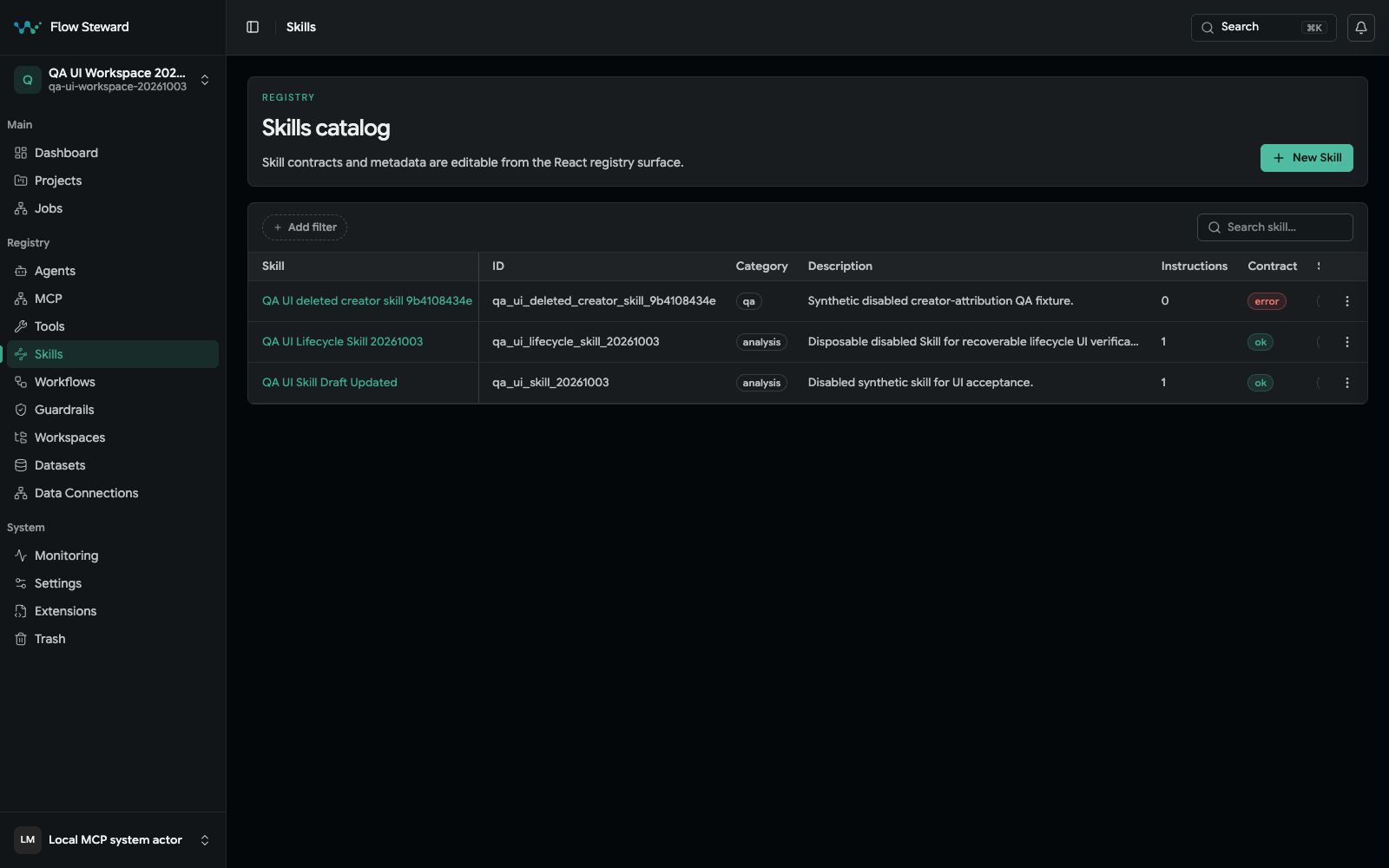
Task: Expand the Local MCP system actor menu
Action: (113, 840)
